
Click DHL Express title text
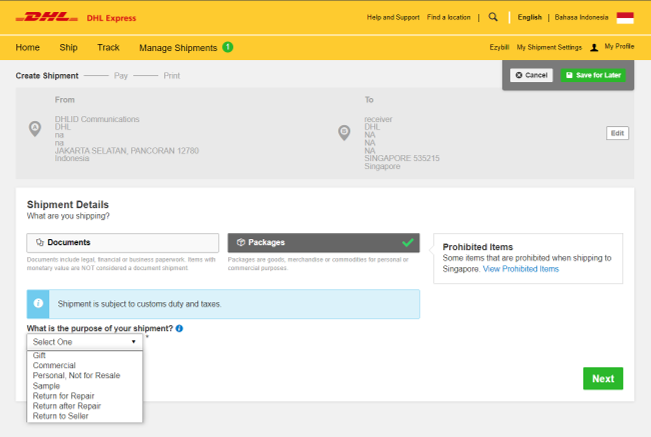(111, 18)
